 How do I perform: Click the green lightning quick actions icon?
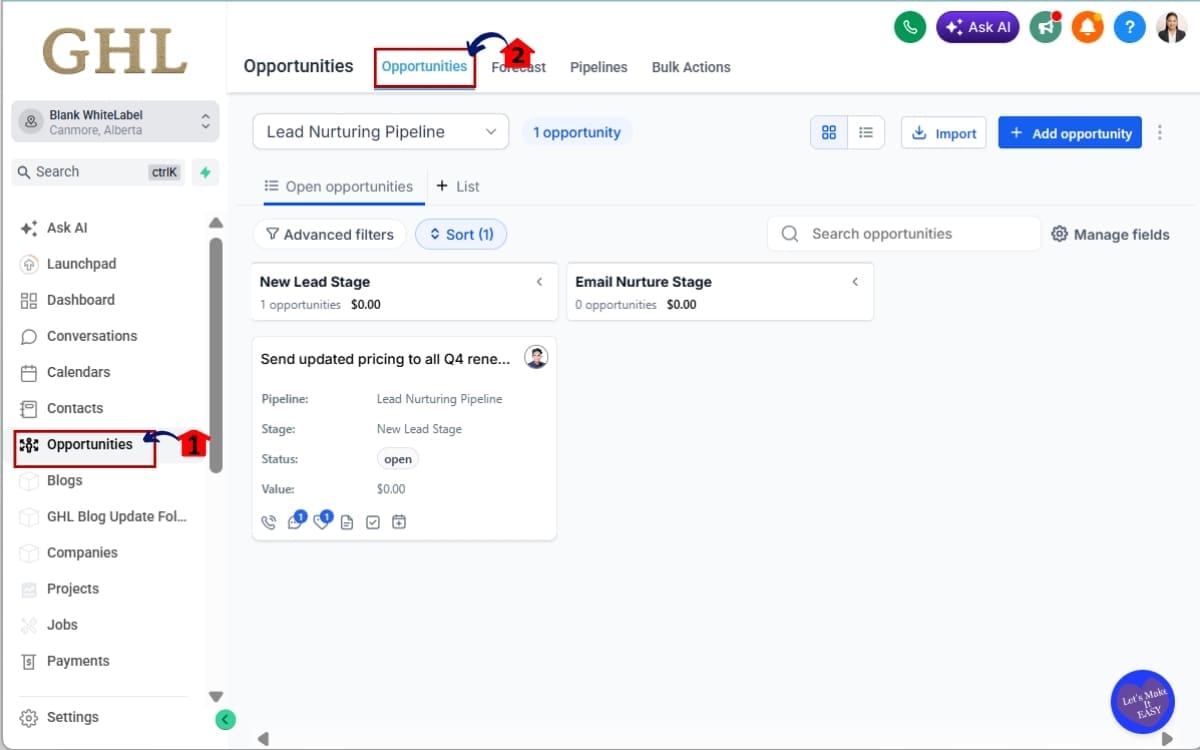point(205,172)
